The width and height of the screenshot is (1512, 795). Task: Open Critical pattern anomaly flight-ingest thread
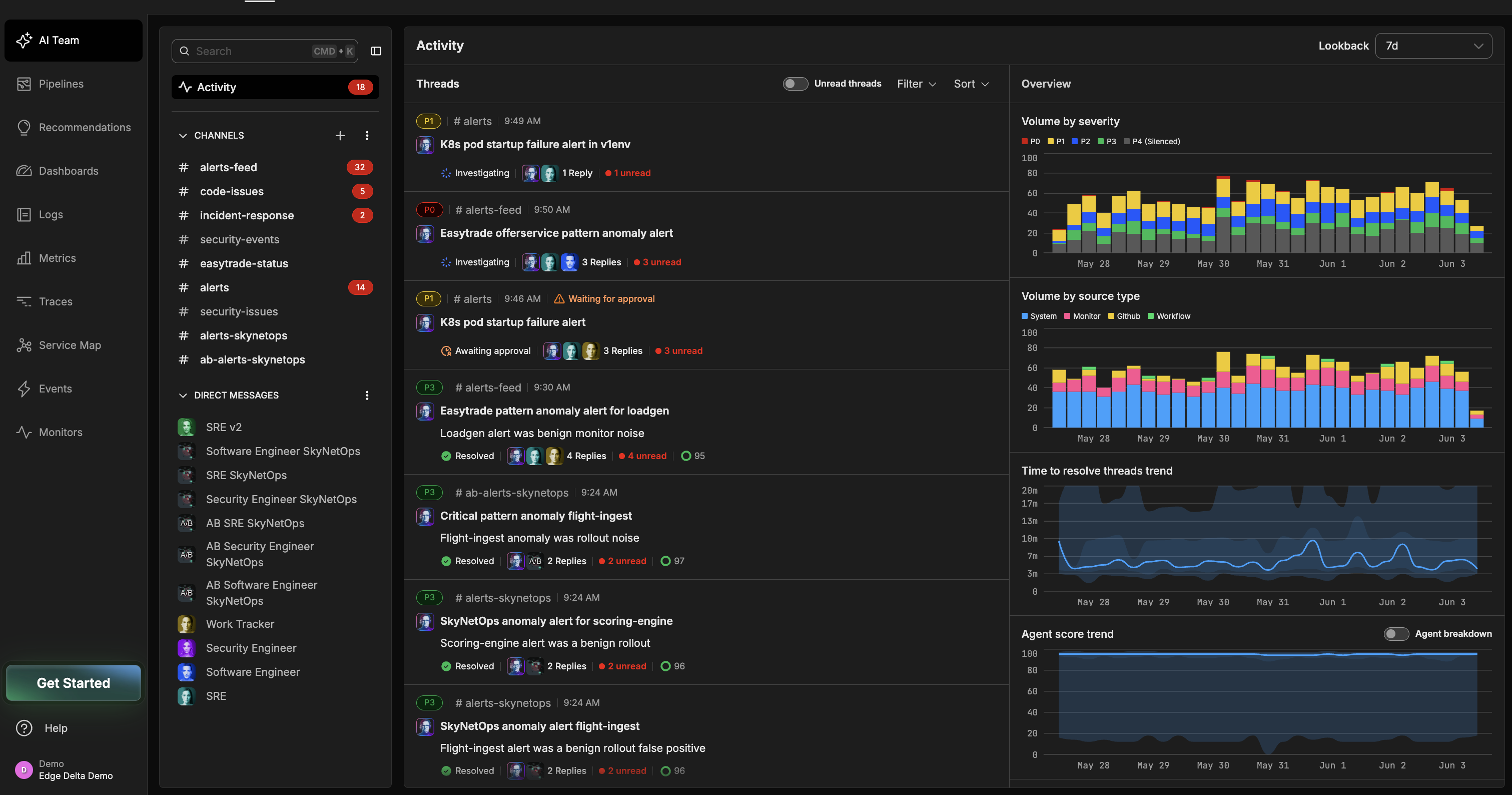pos(535,516)
